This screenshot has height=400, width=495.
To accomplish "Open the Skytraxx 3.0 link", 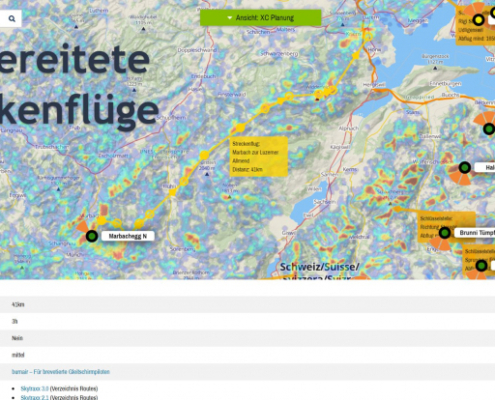I will click(x=35, y=388).
